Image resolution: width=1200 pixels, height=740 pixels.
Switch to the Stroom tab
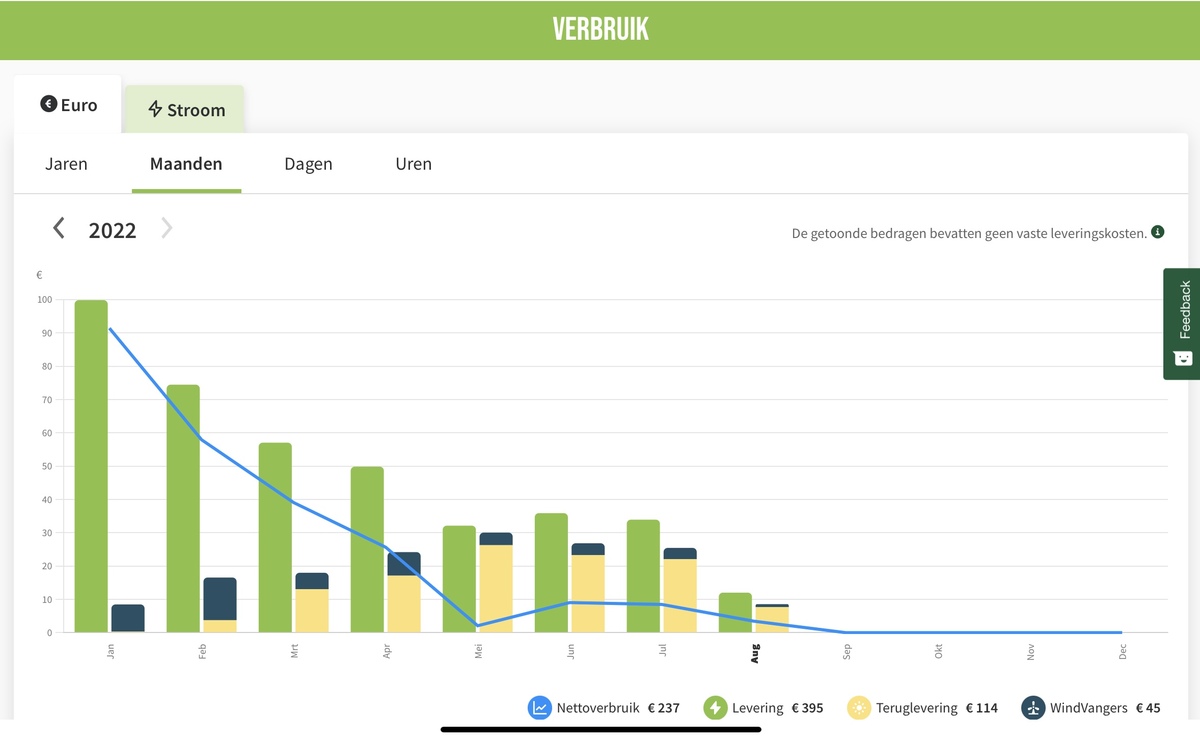186,110
